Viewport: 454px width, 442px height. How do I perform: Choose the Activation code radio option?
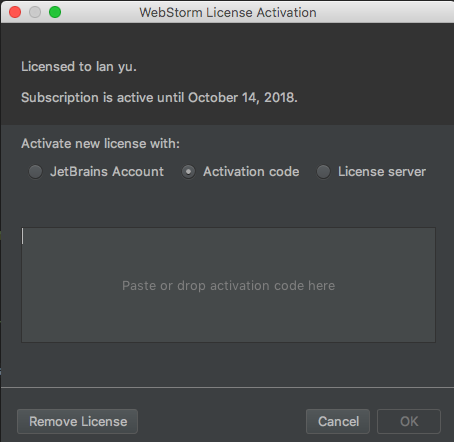(188, 172)
